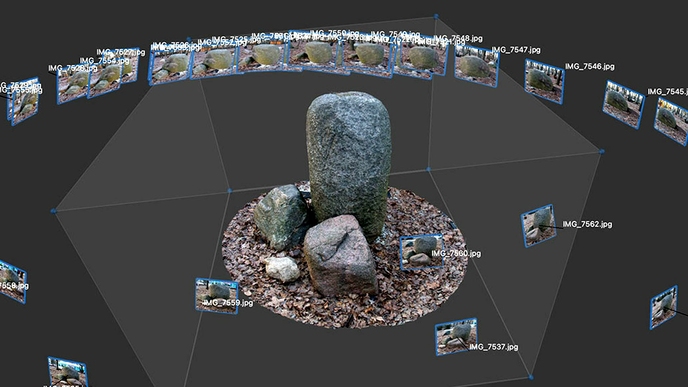Select the IMG_7547.jpg camera thumbnail
This screenshot has width=688, height=387.
[477, 66]
